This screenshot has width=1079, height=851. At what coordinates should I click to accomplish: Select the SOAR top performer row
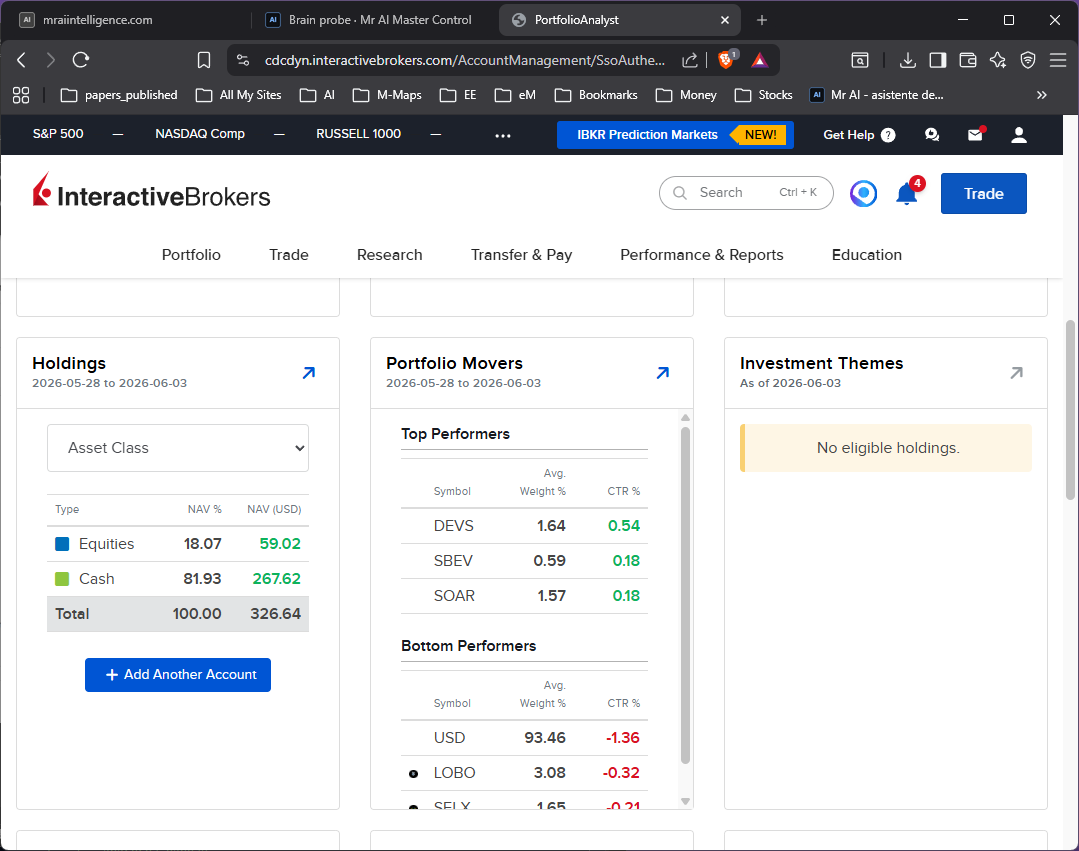tap(524, 596)
